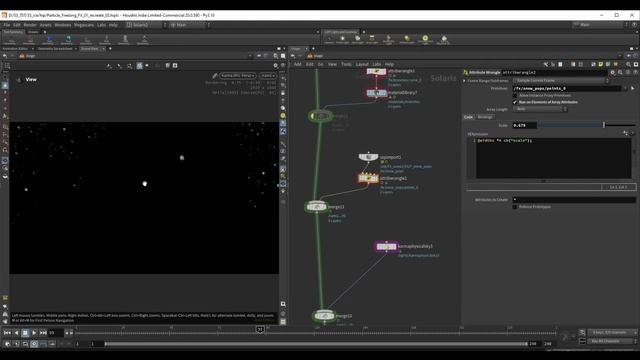Toggle Run on Elements of Array Attributes
Image resolution: width=640 pixels, height=360 pixels.
pyautogui.click(x=515, y=102)
